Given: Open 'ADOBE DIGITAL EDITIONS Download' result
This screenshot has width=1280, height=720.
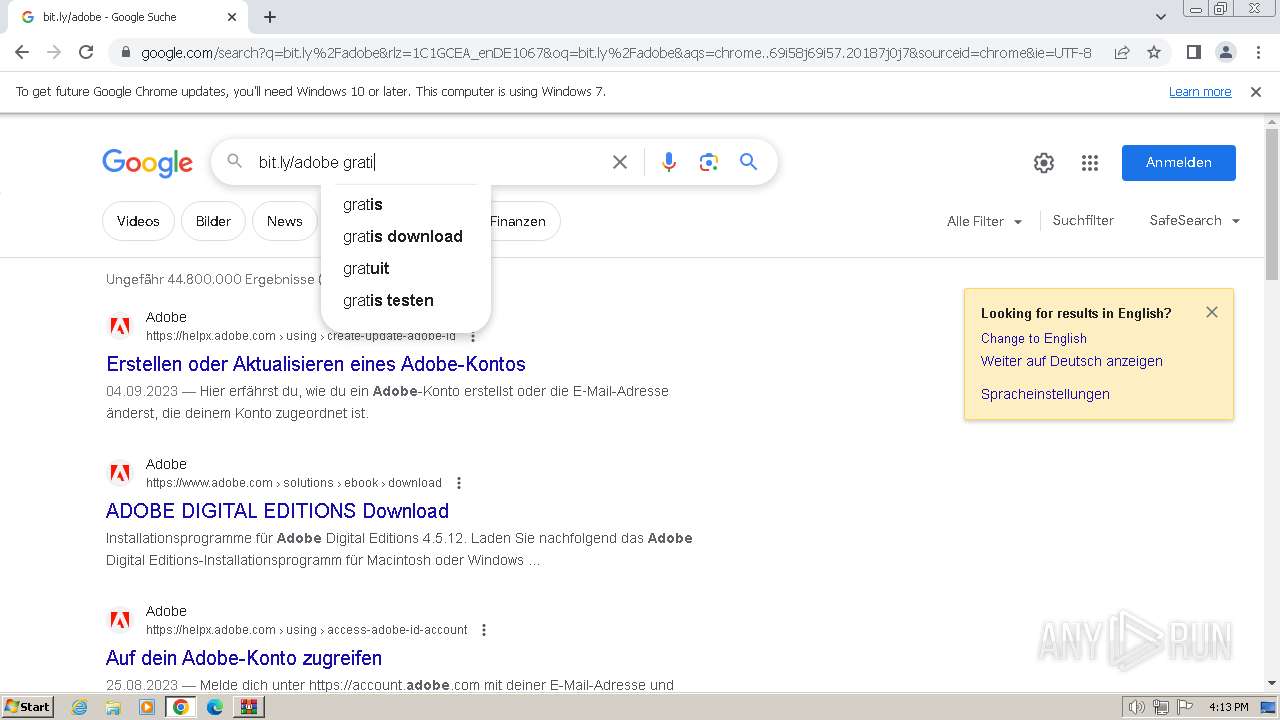Looking at the screenshot, I should click(x=277, y=511).
